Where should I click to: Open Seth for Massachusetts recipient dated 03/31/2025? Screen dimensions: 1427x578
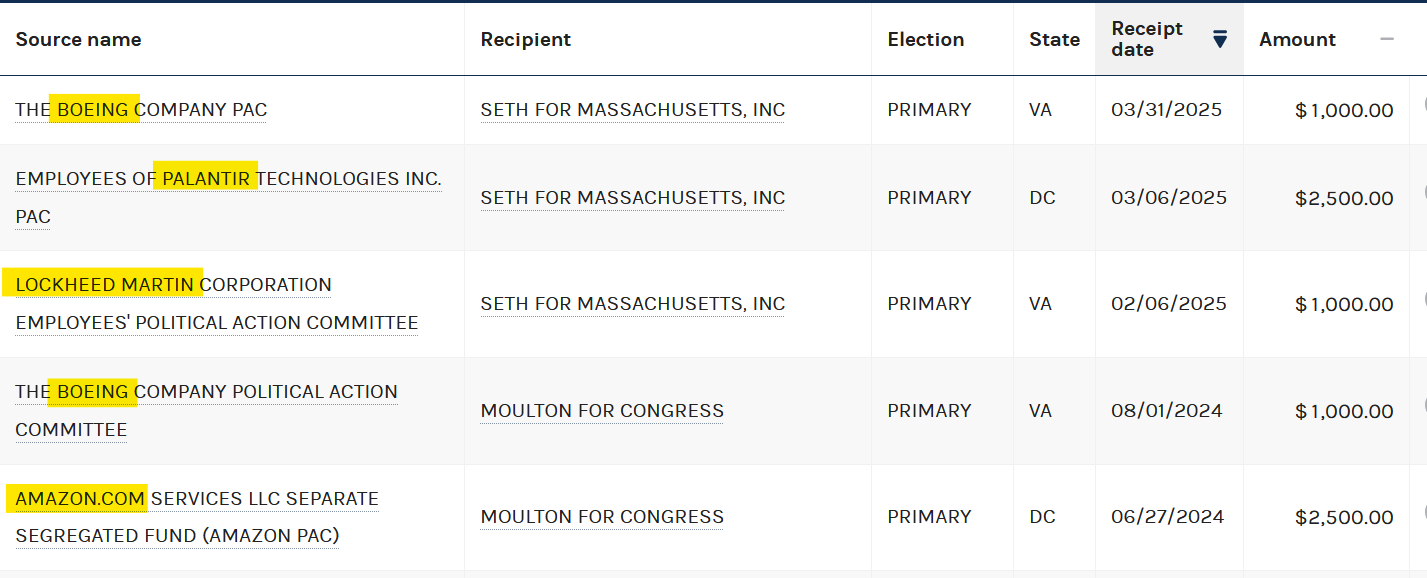point(632,110)
